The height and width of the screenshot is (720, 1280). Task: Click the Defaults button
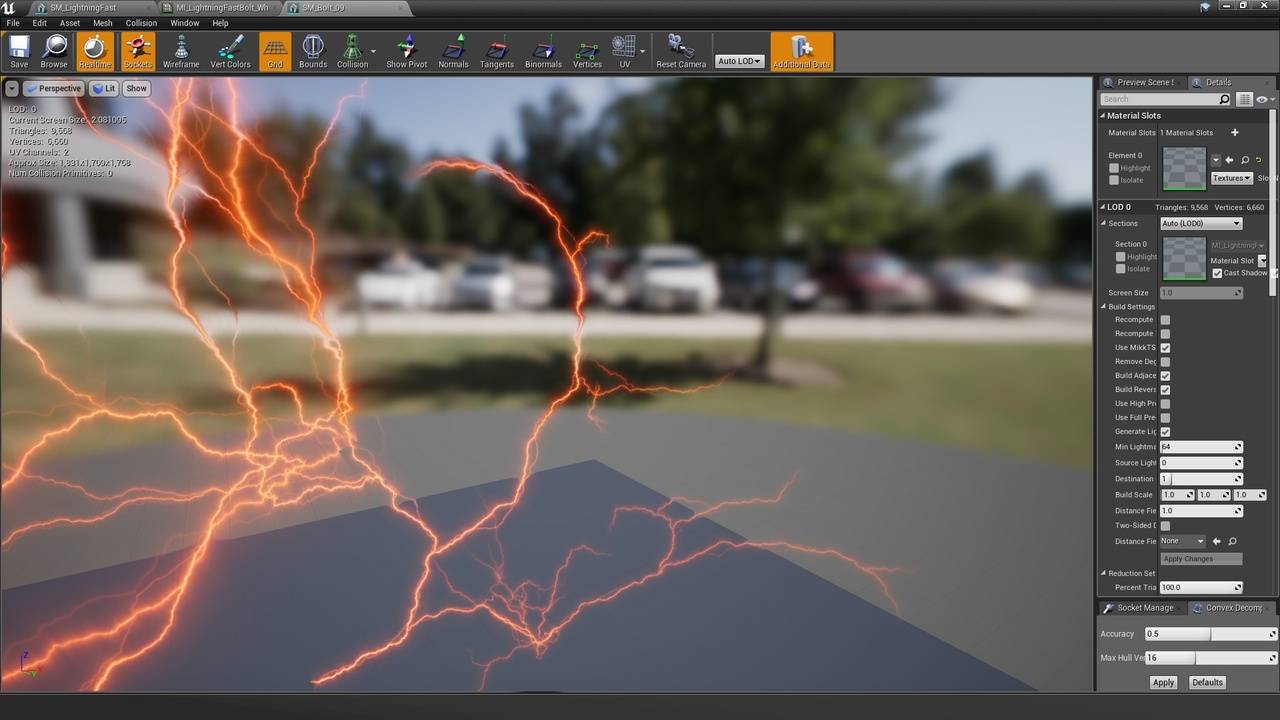point(1207,682)
